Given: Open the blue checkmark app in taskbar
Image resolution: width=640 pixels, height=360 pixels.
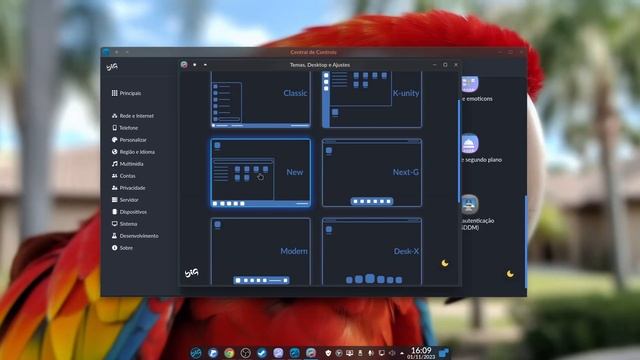Looking at the screenshot, I should 262,353.
